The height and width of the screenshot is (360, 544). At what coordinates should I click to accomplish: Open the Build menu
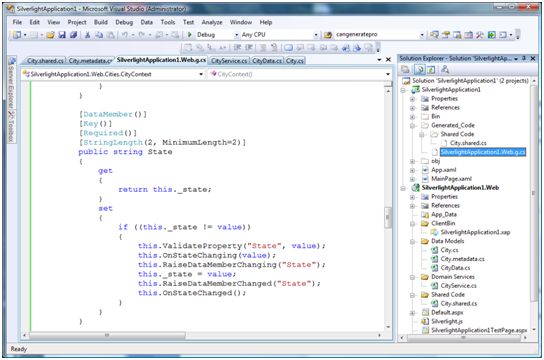(101, 22)
